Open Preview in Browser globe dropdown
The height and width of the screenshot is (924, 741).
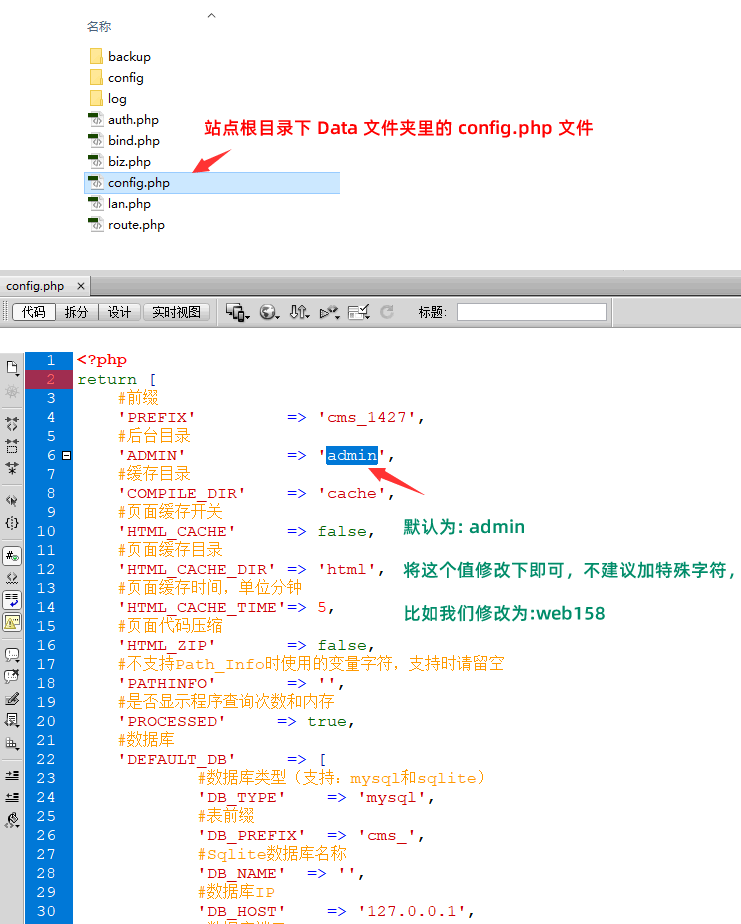(269, 312)
